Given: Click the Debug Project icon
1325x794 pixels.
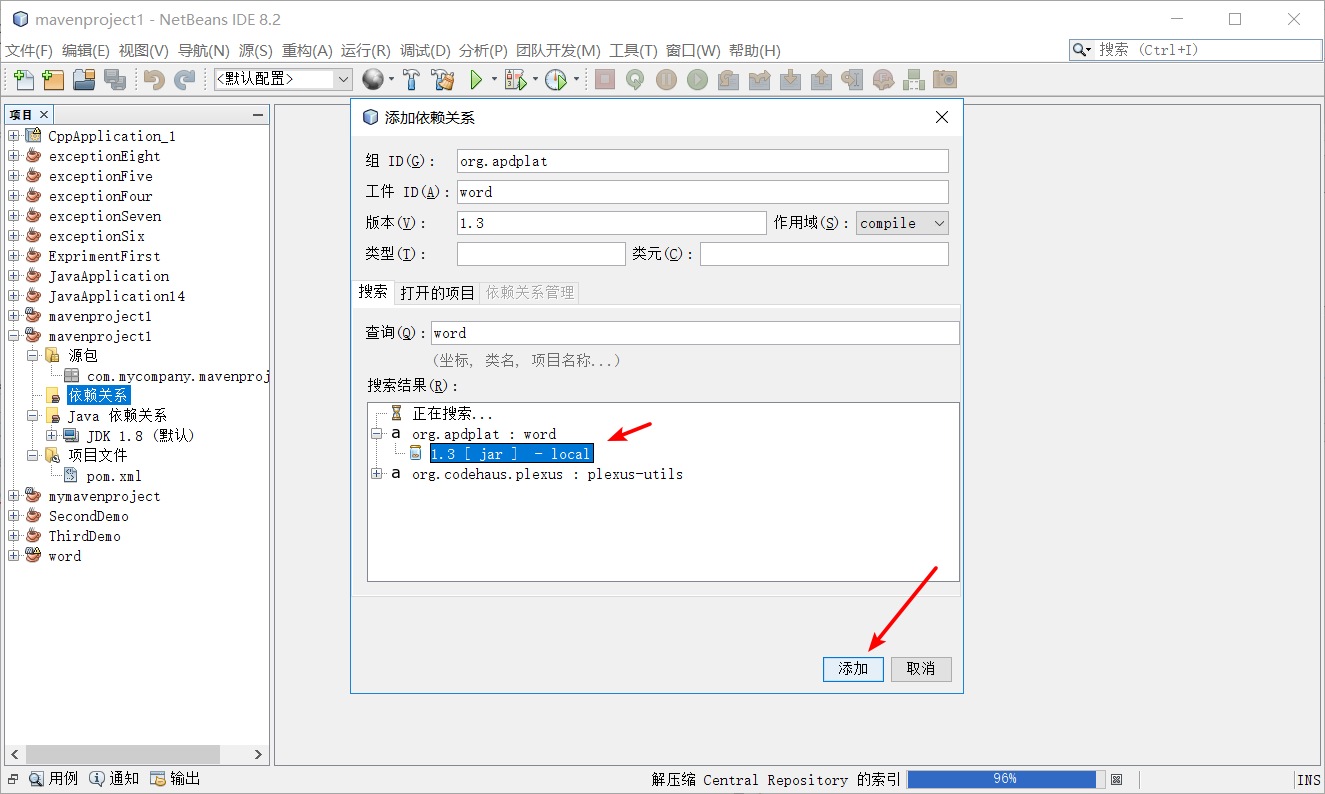Looking at the screenshot, I should tap(515, 79).
